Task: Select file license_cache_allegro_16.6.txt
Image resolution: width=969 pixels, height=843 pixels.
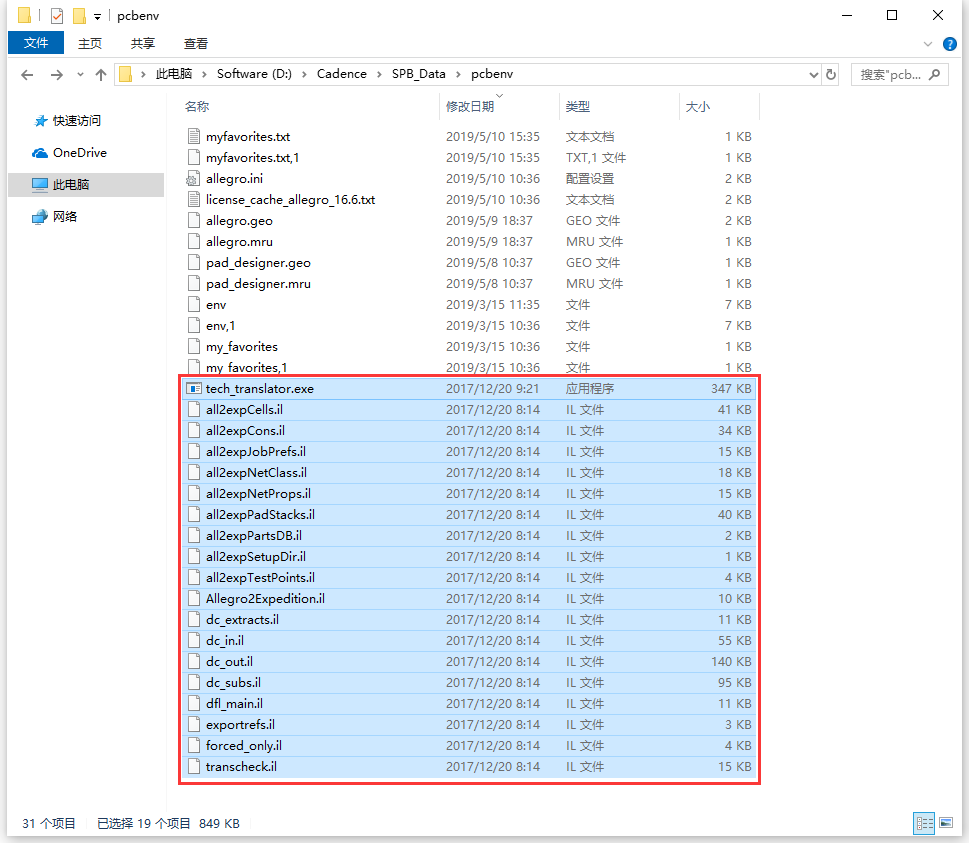Action: [290, 200]
